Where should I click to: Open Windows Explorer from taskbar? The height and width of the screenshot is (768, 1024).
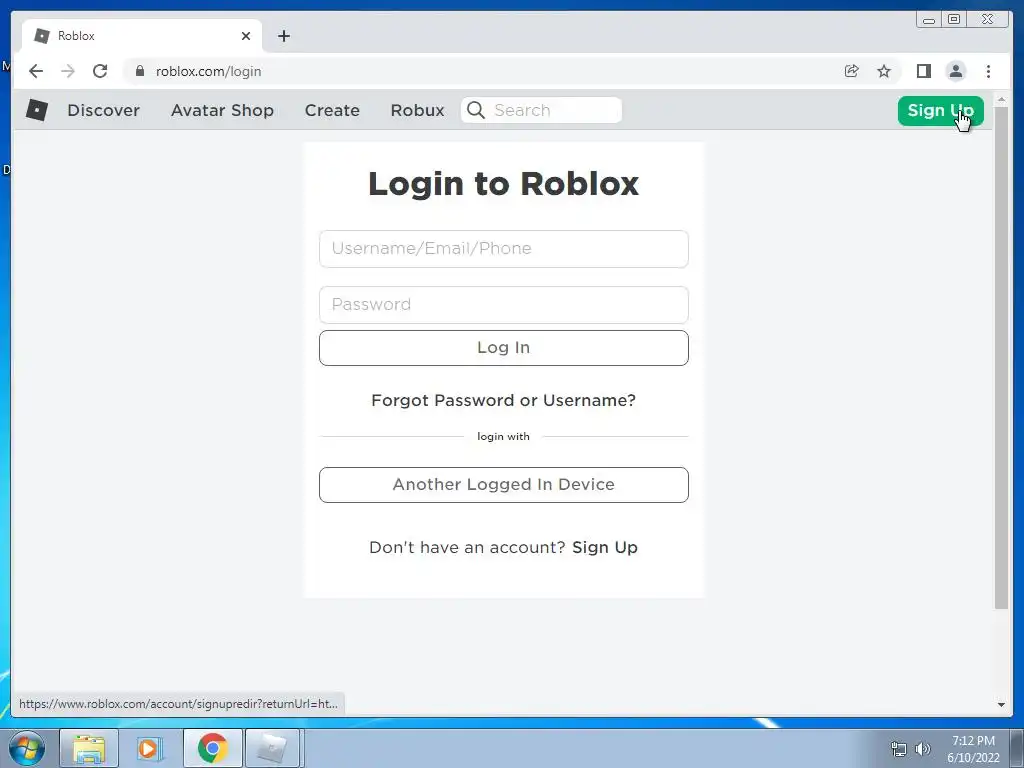point(89,748)
